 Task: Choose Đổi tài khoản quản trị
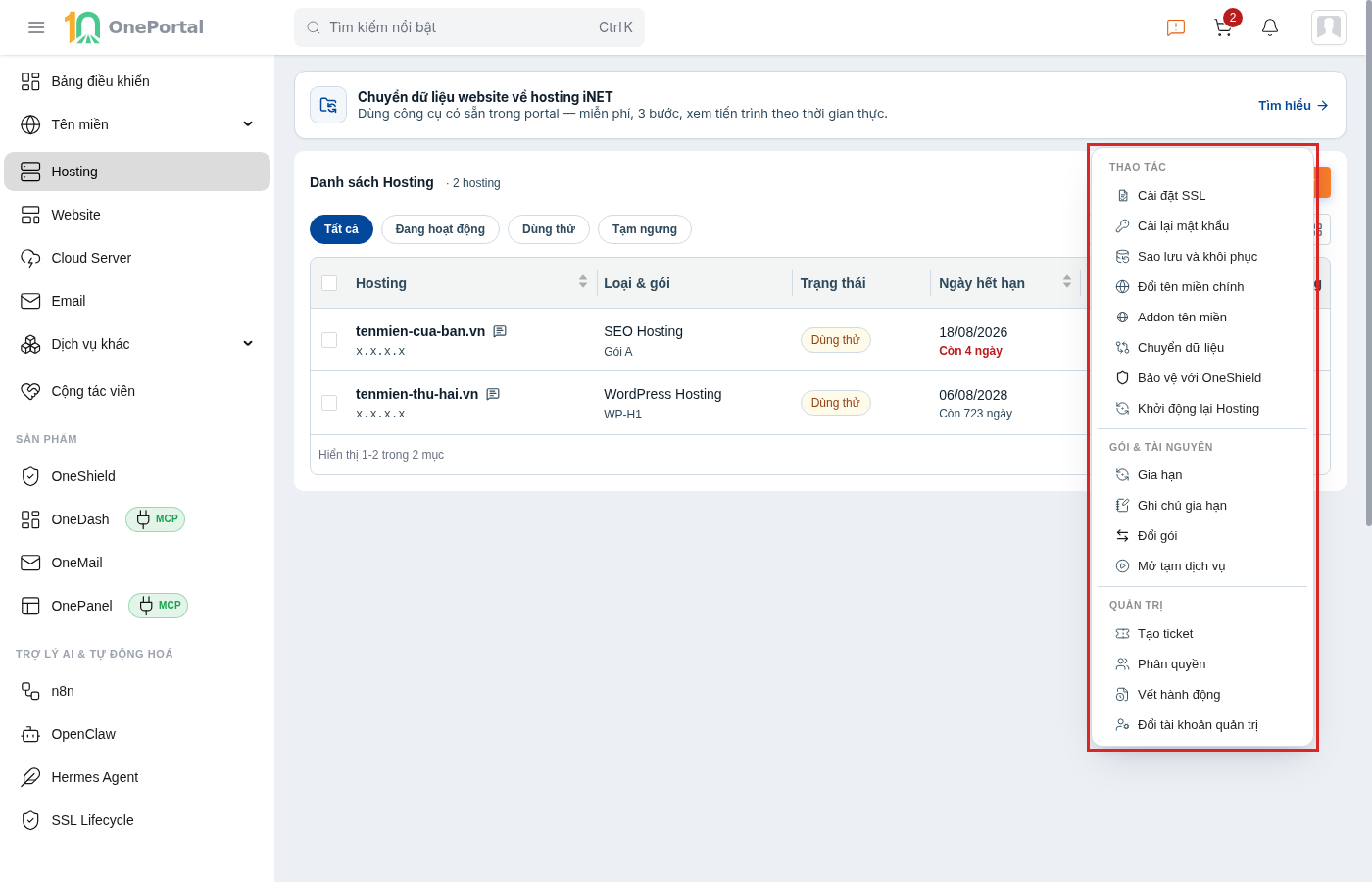coord(1202,725)
